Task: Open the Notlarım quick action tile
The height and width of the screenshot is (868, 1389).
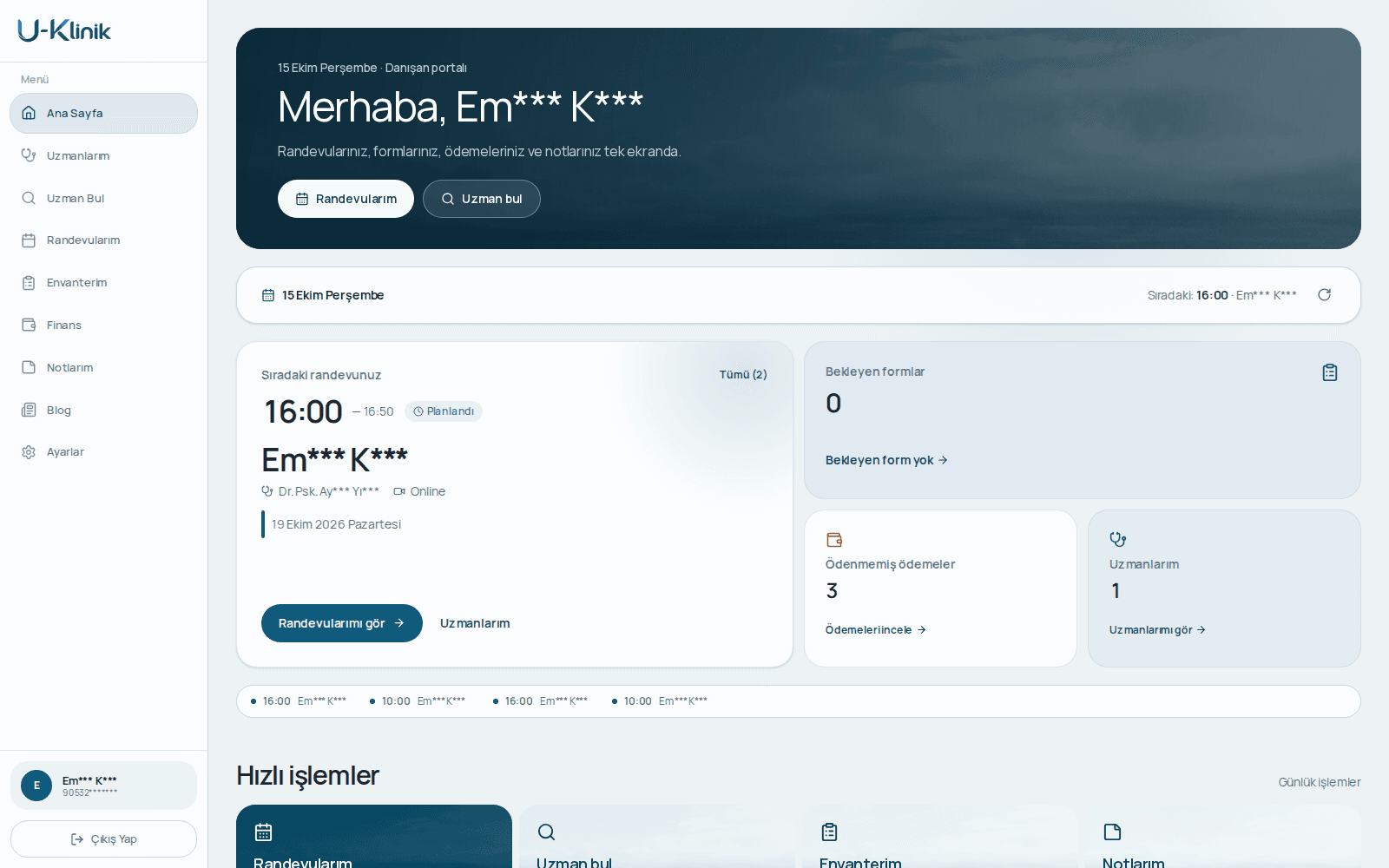Action: (1223, 837)
